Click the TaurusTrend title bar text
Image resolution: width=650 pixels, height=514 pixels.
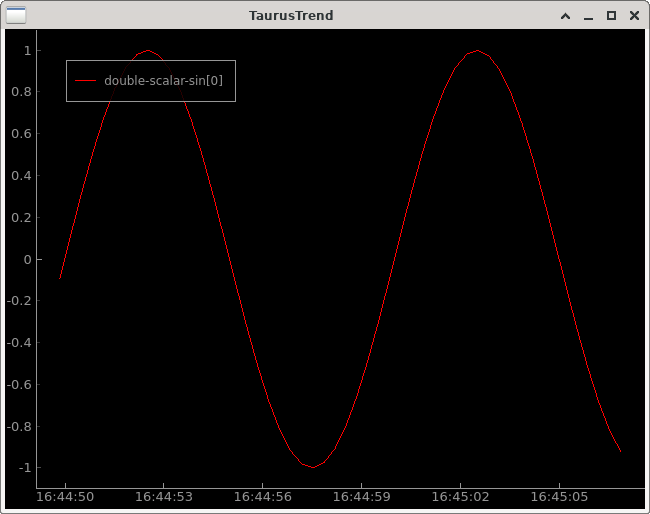pyautogui.click(x=291, y=16)
